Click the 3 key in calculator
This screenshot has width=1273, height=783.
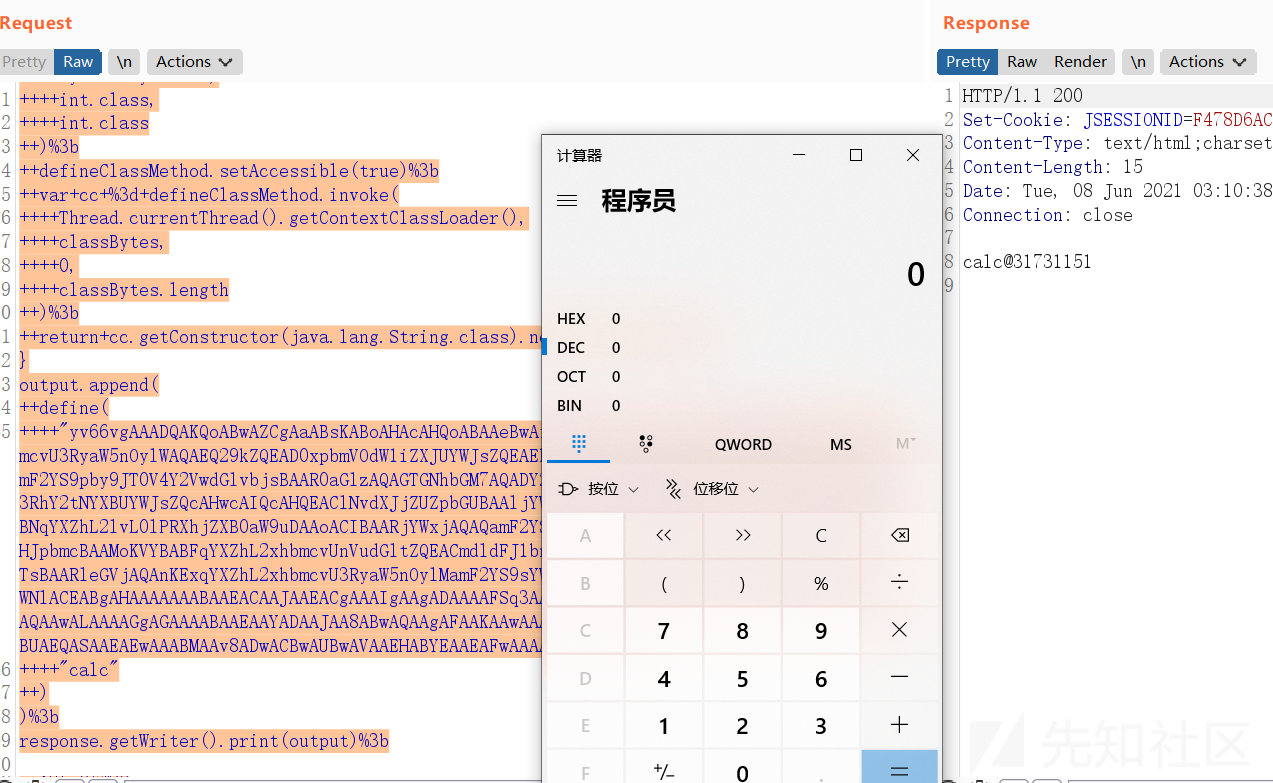(x=821, y=726)
